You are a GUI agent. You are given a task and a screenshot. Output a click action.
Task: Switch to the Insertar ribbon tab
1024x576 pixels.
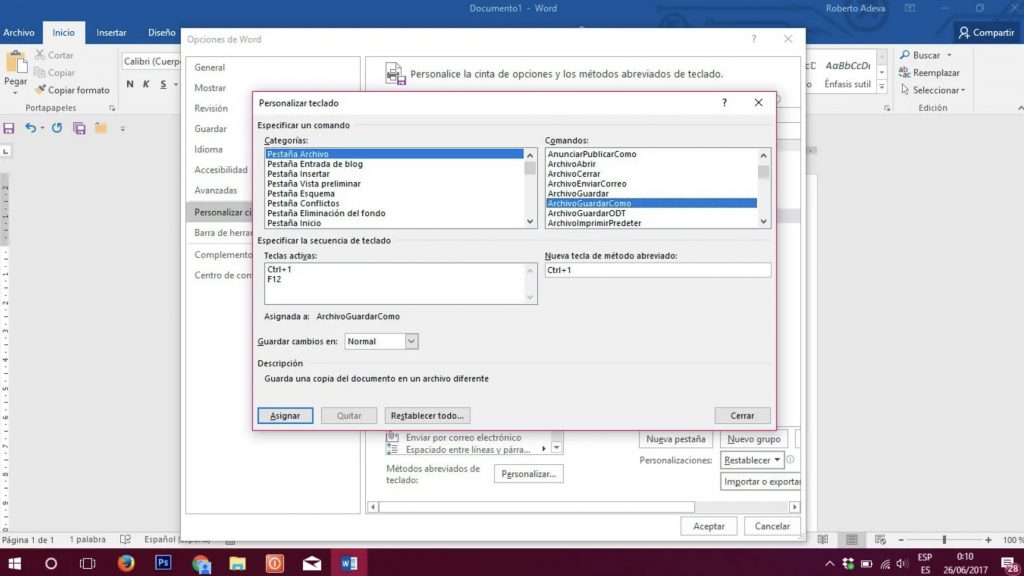pos(110,32)
